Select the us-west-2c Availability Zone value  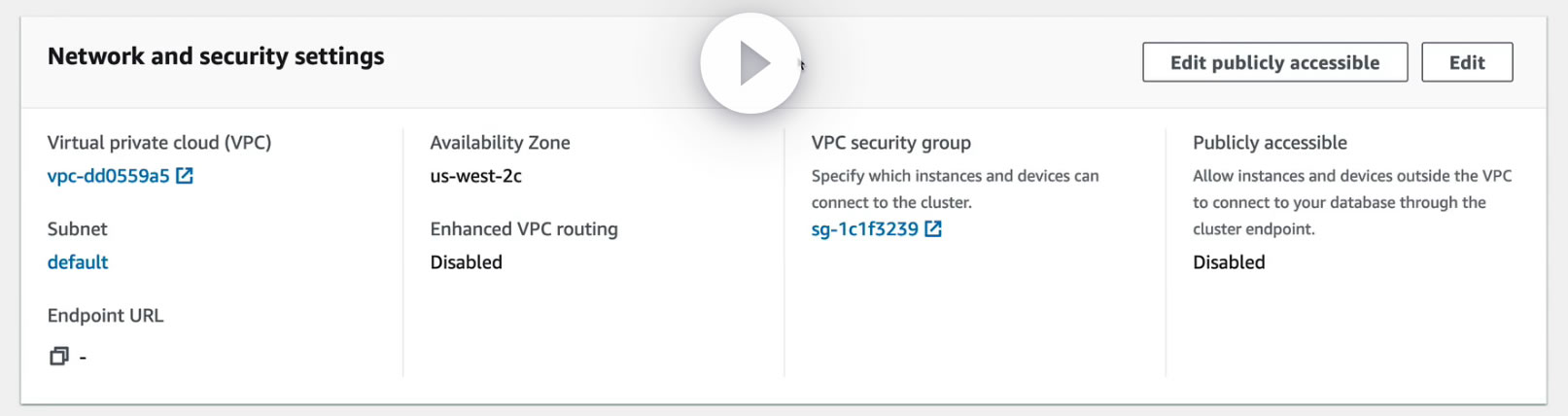(475, 176)
